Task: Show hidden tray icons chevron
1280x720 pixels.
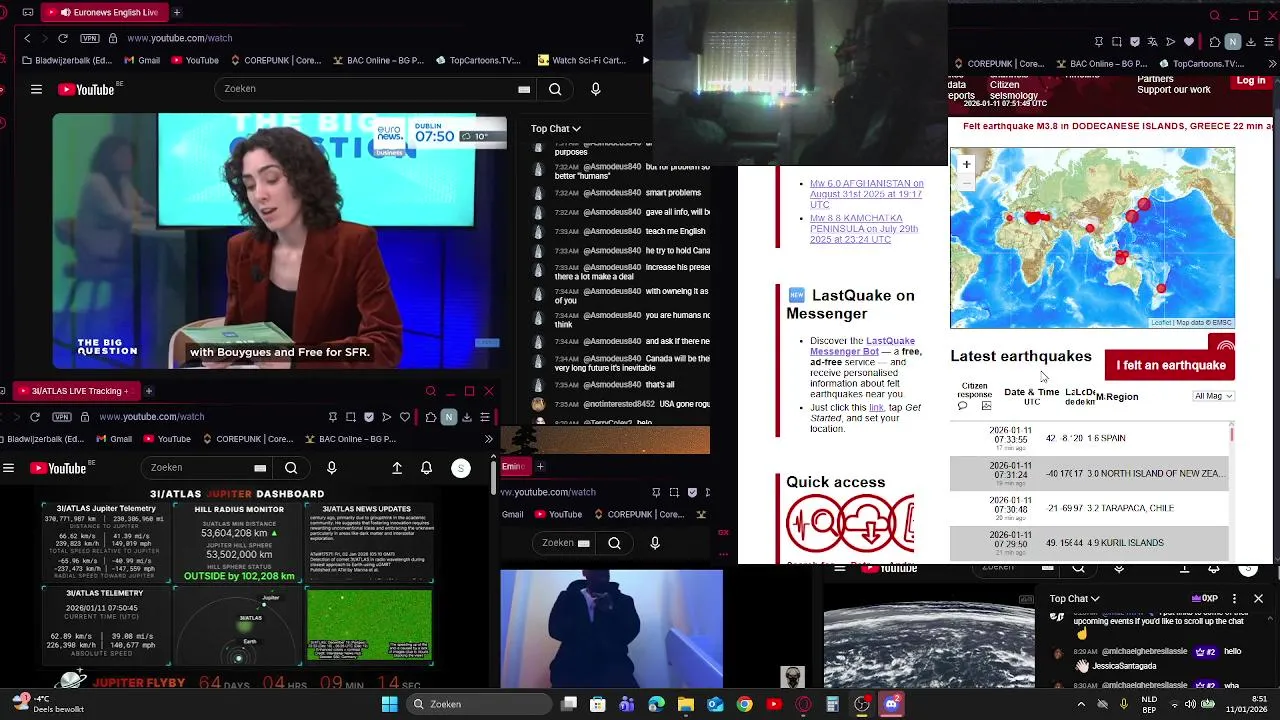Action: tap(1081, 704)
